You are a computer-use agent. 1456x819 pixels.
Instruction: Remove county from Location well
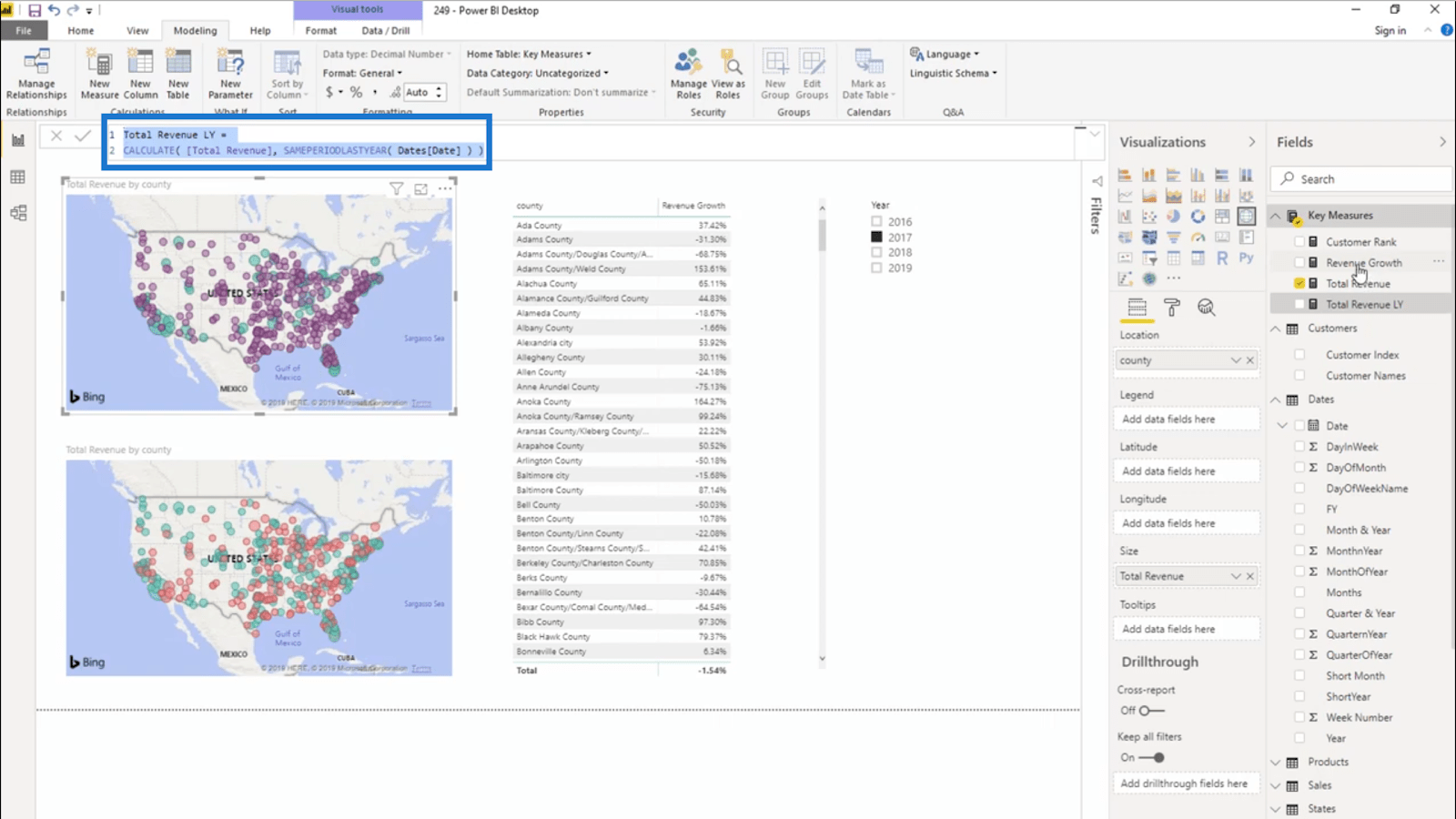click(x=1250, y=360)
